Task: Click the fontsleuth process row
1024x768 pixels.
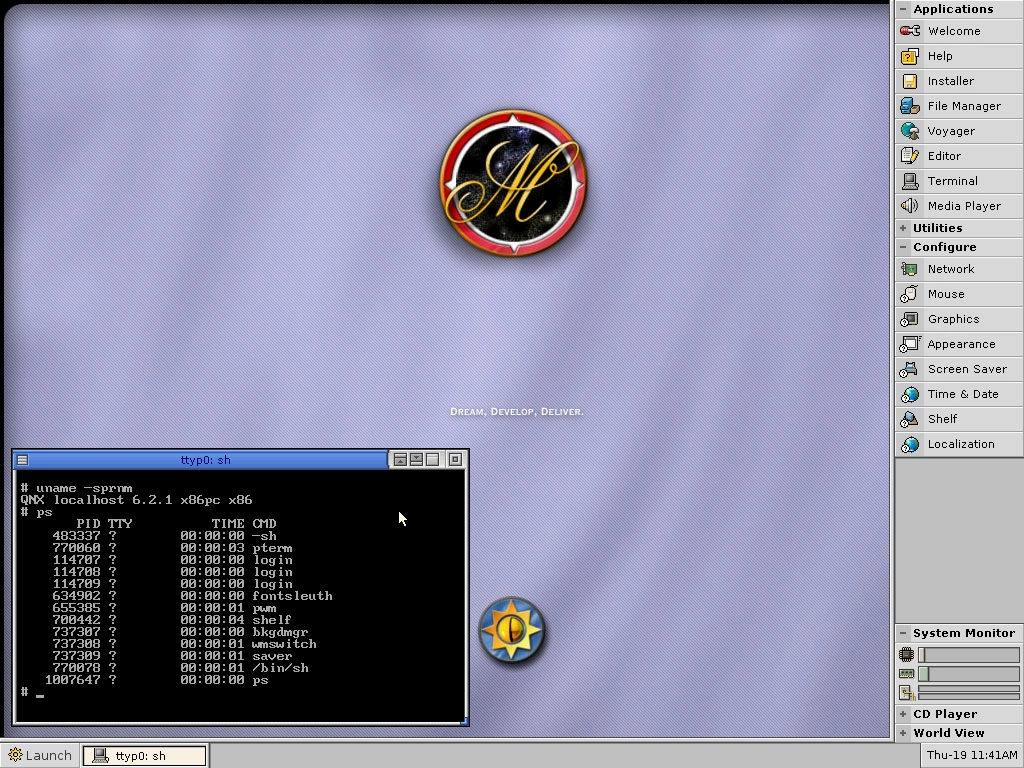Action: [x=192, y=596]
